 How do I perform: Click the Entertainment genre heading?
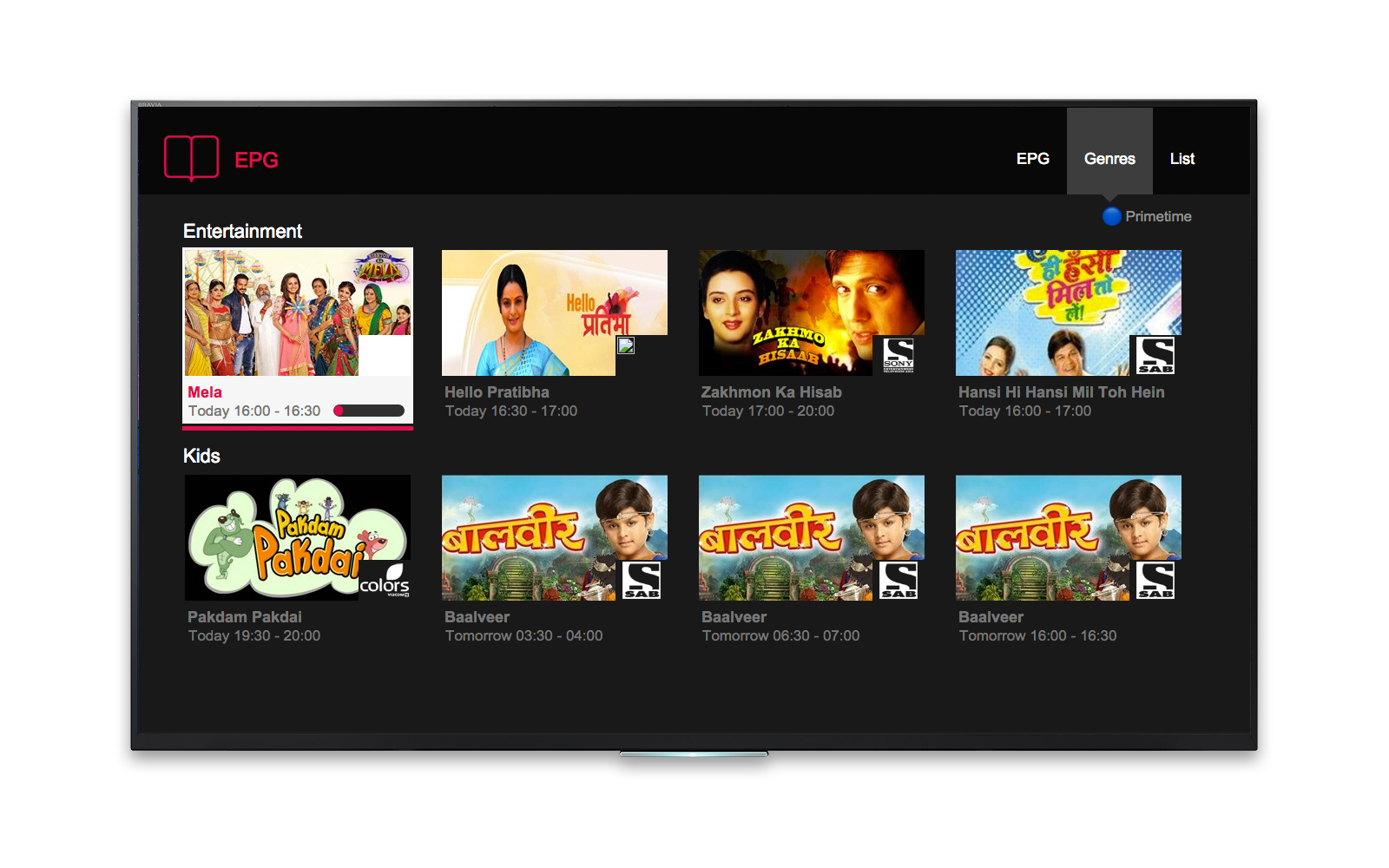tap(243, 231)
